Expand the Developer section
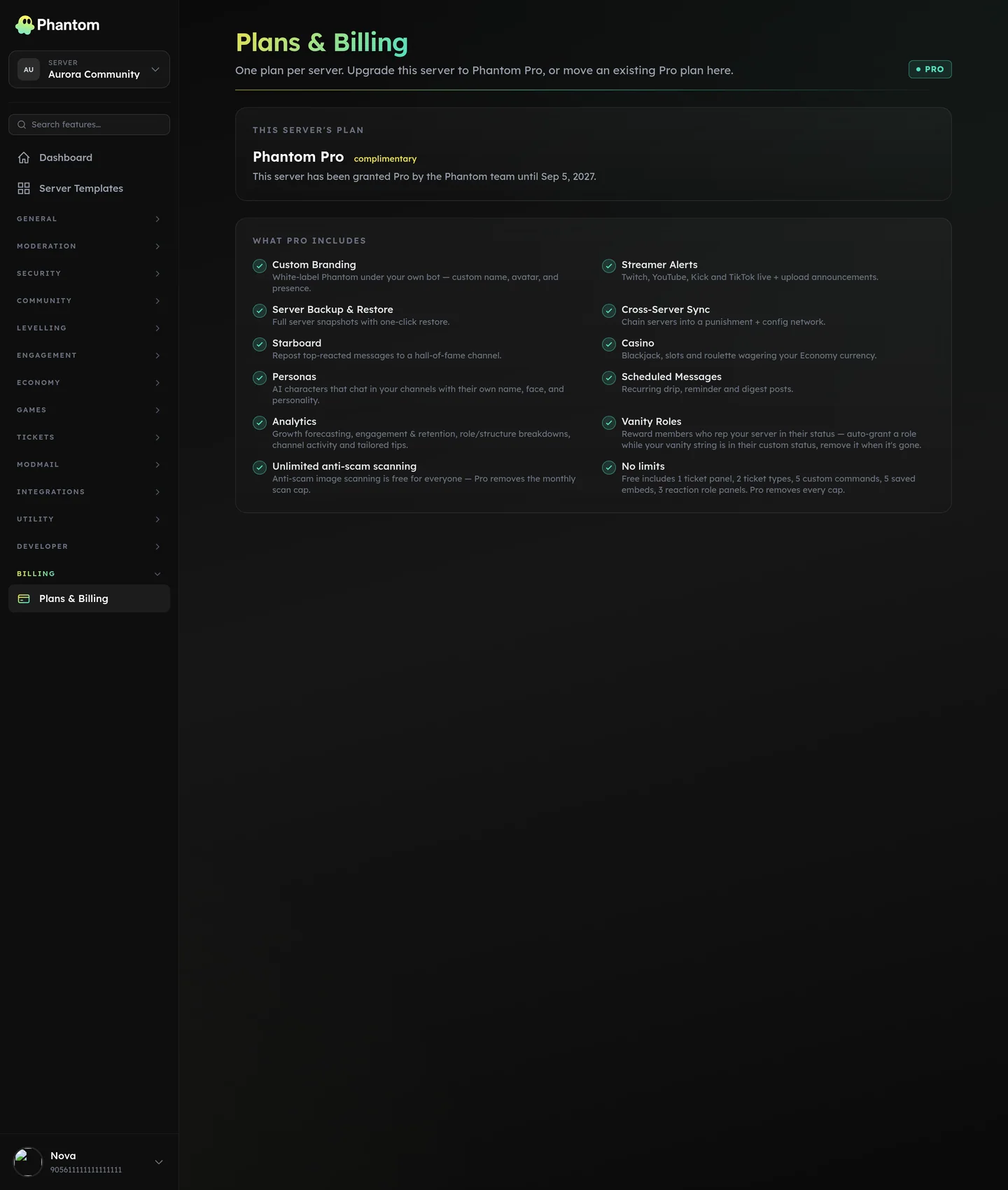This screenshot has height=1190, width=1008. tap(89, 547)
